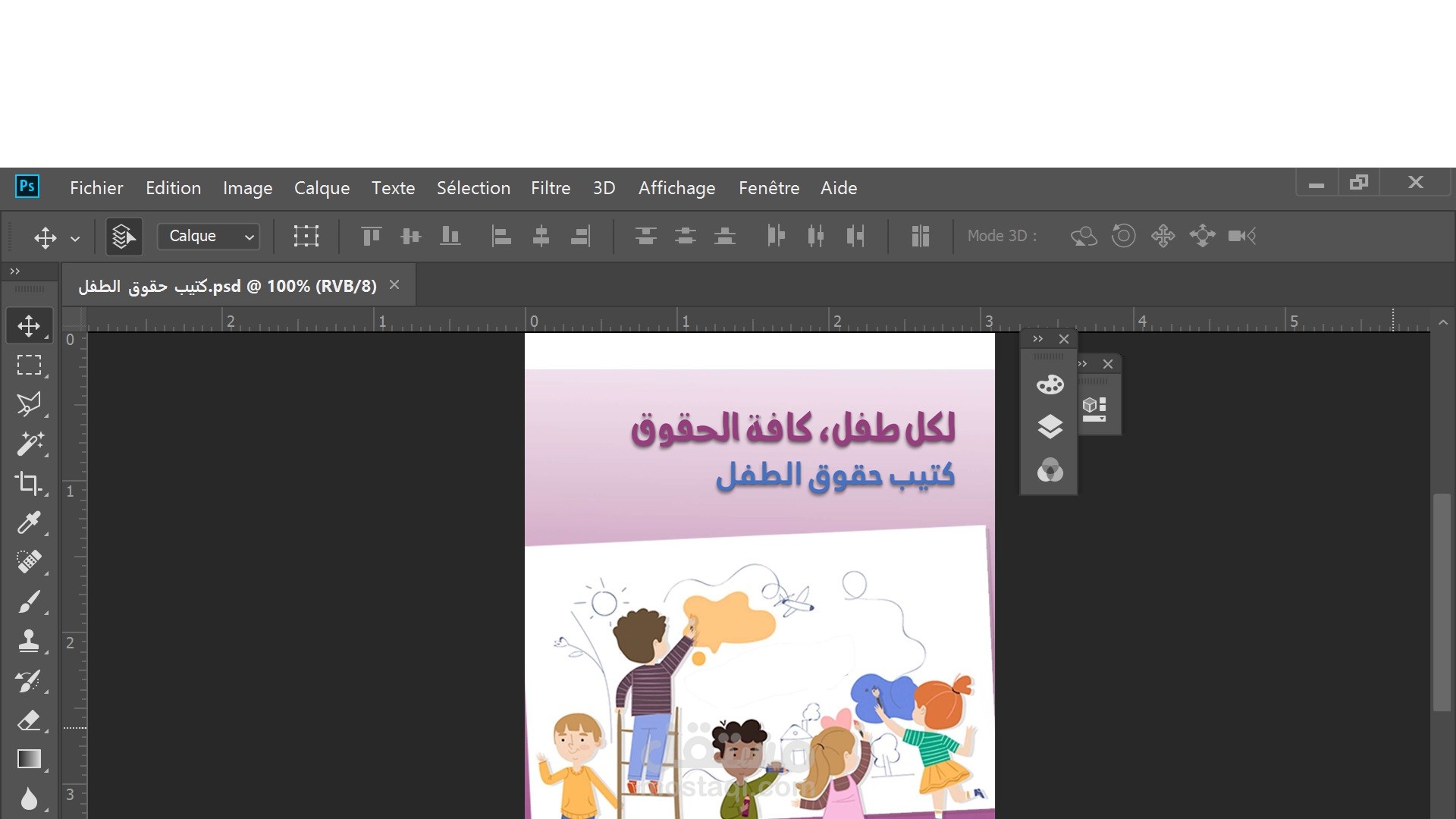
Task: Select the Brush tool
Action: click(29, 602)
